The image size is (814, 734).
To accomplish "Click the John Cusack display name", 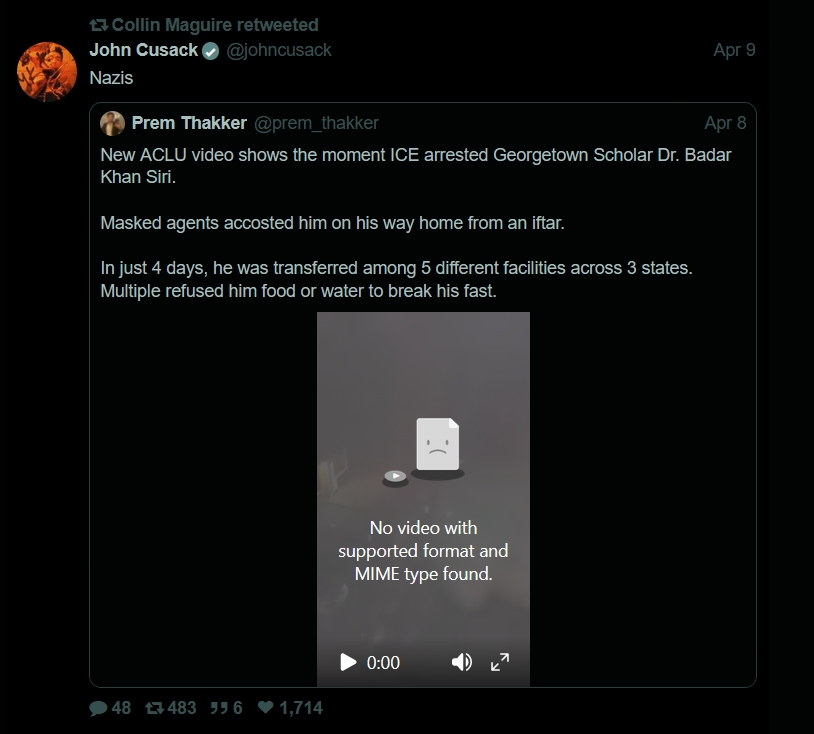I will pos(143,50).
